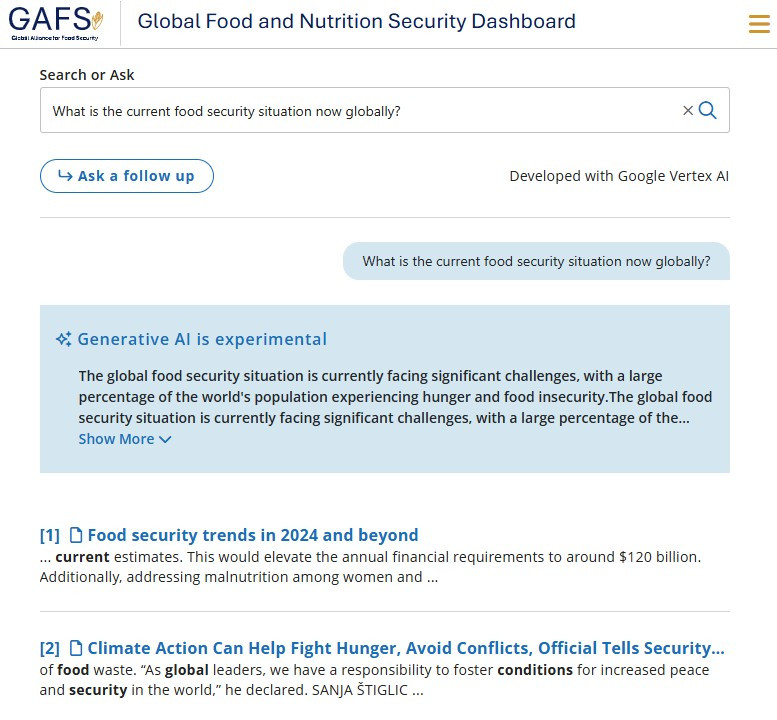Viewport: 777px width, 720px height.
Task: Click the Generative AI sparkle icon
Action: [x=63, y=339]
